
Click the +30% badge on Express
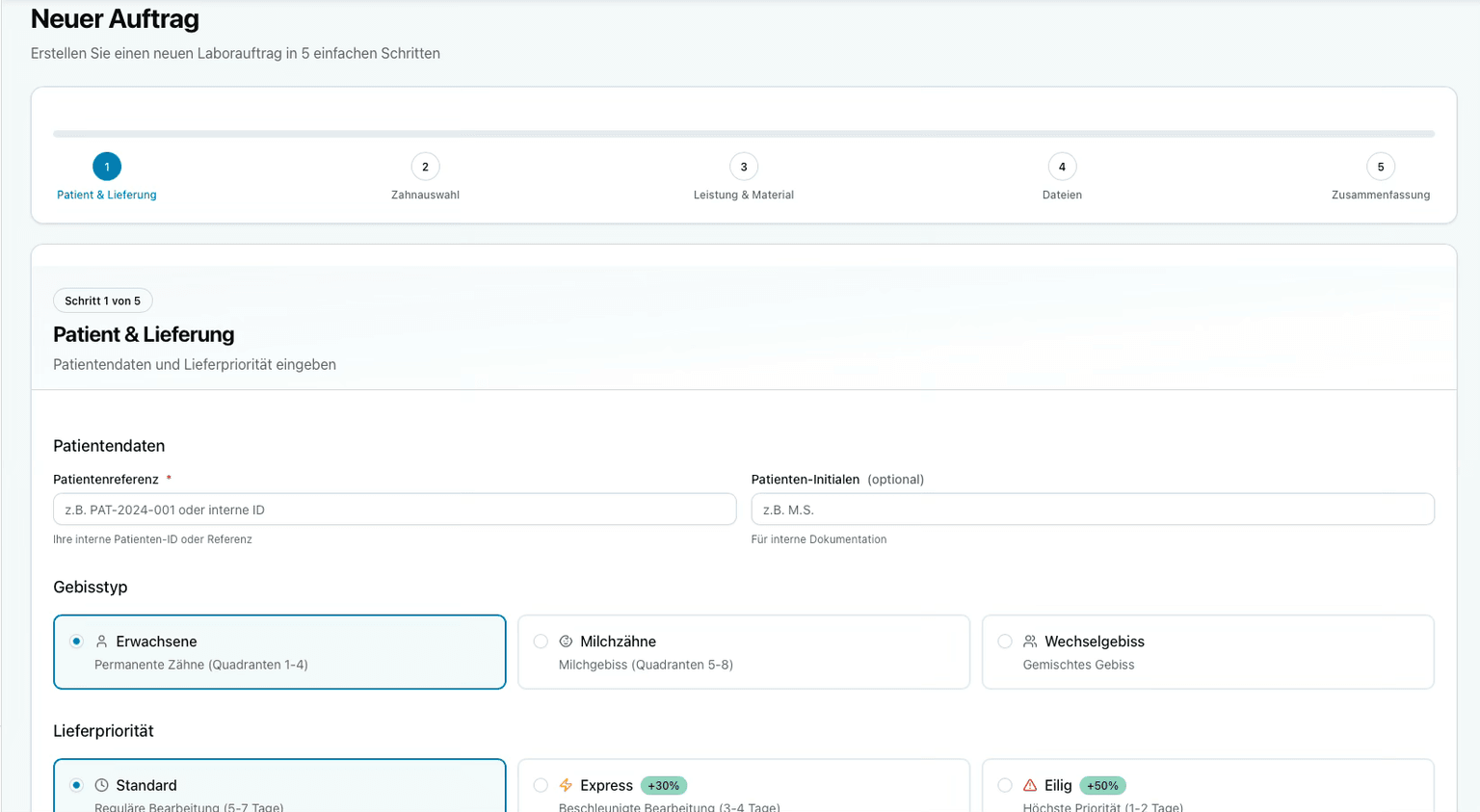click(x=663, y=785)
